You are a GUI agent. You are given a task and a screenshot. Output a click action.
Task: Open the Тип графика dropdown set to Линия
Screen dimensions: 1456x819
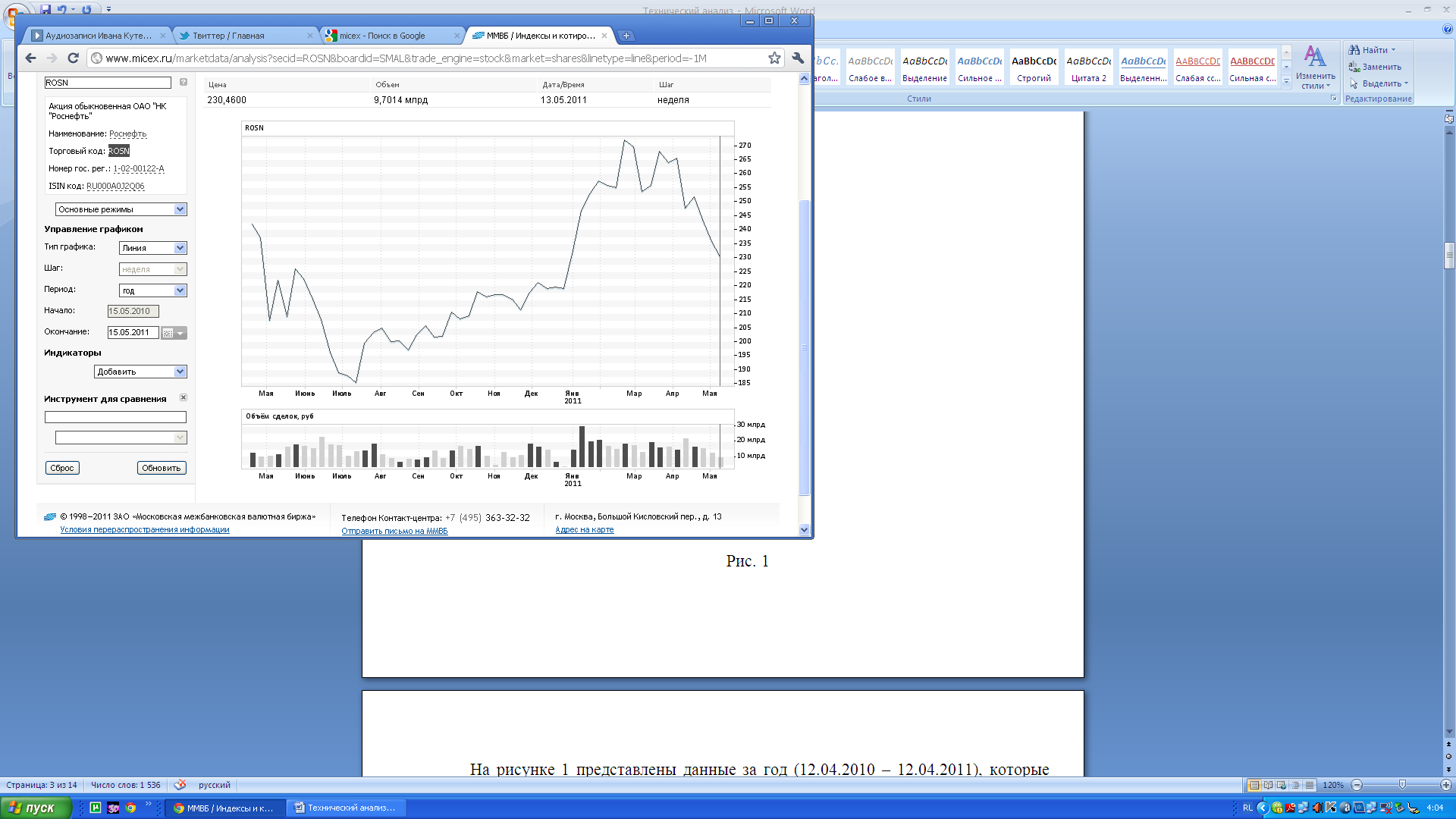coord(152,248)
